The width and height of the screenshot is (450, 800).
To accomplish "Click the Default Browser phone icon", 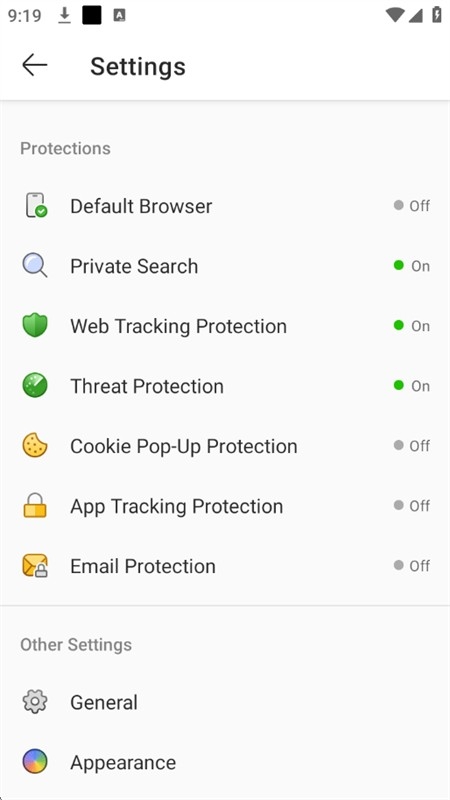I will coord(35,206).
